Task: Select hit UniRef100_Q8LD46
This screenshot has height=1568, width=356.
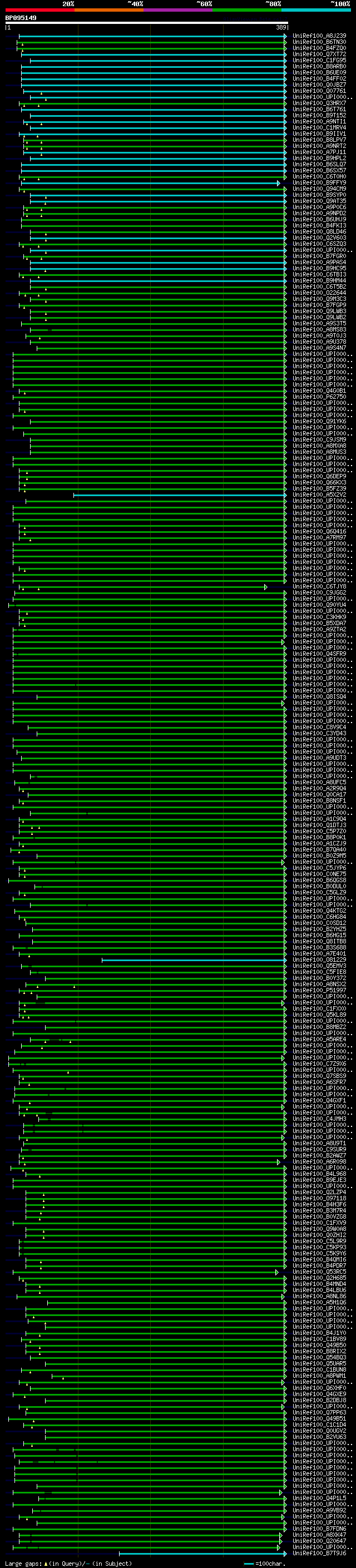Action: [319, 232]
